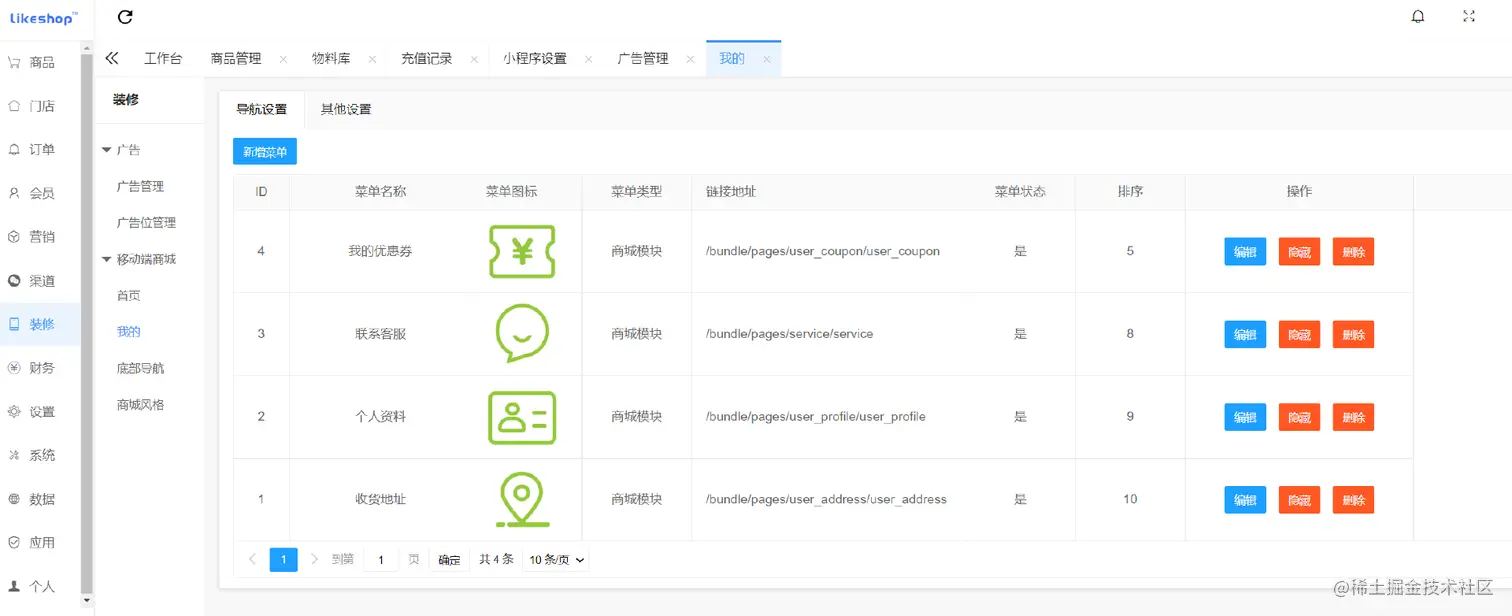This screenshot has width=1512, height=616.
Task: Open 门店 in the left sidebar
Action: tap(40, 106)
